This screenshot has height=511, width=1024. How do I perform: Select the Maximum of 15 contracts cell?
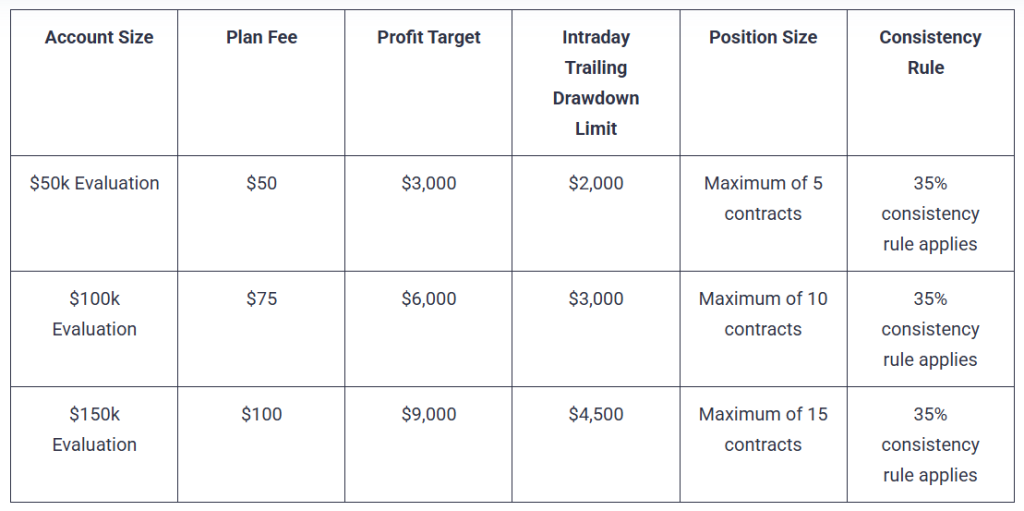[x=763, y=429]
